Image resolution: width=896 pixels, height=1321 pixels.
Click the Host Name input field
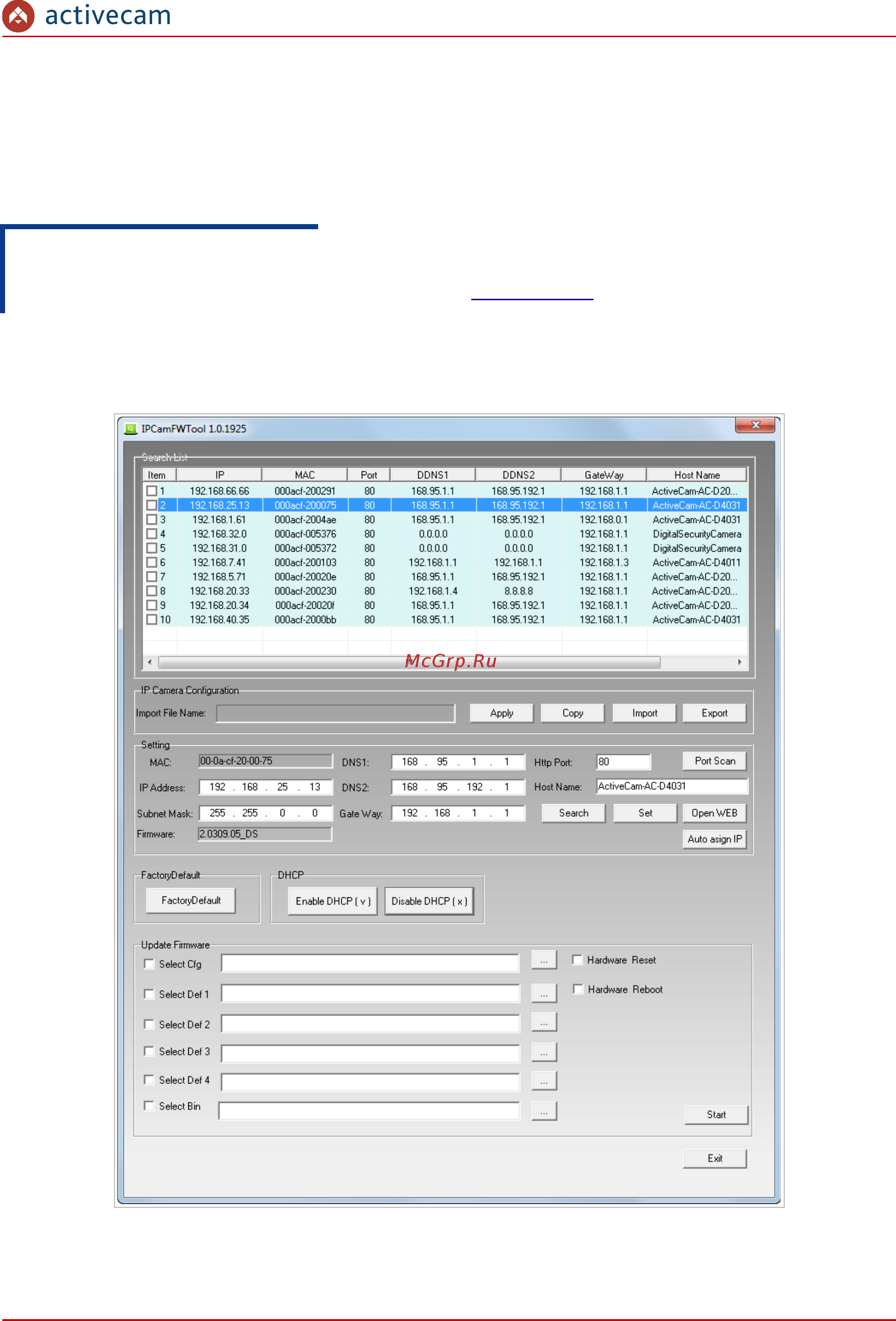(x=672, y=786)
